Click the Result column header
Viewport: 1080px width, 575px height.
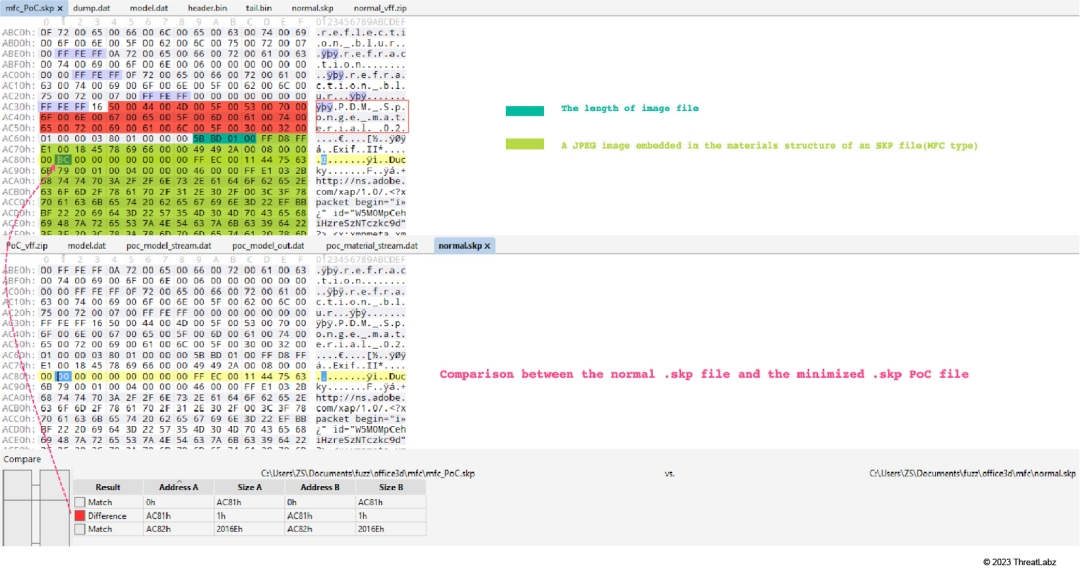click(108, 487)
